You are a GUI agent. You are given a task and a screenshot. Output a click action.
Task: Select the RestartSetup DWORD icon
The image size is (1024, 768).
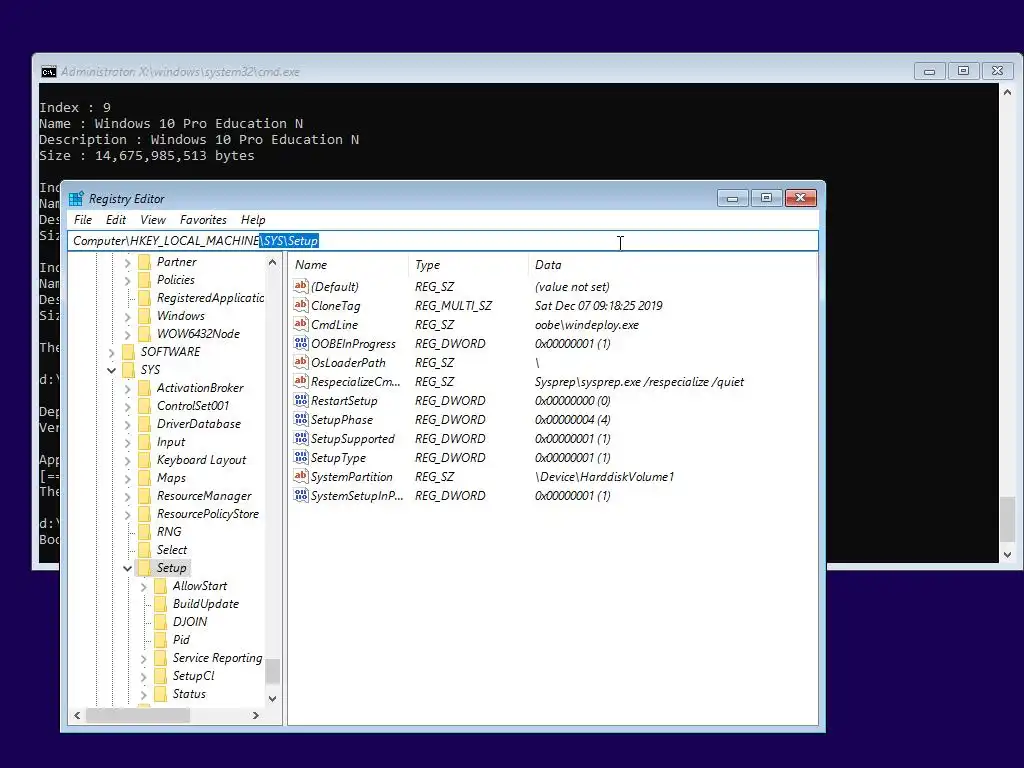[x=300, y=400]
